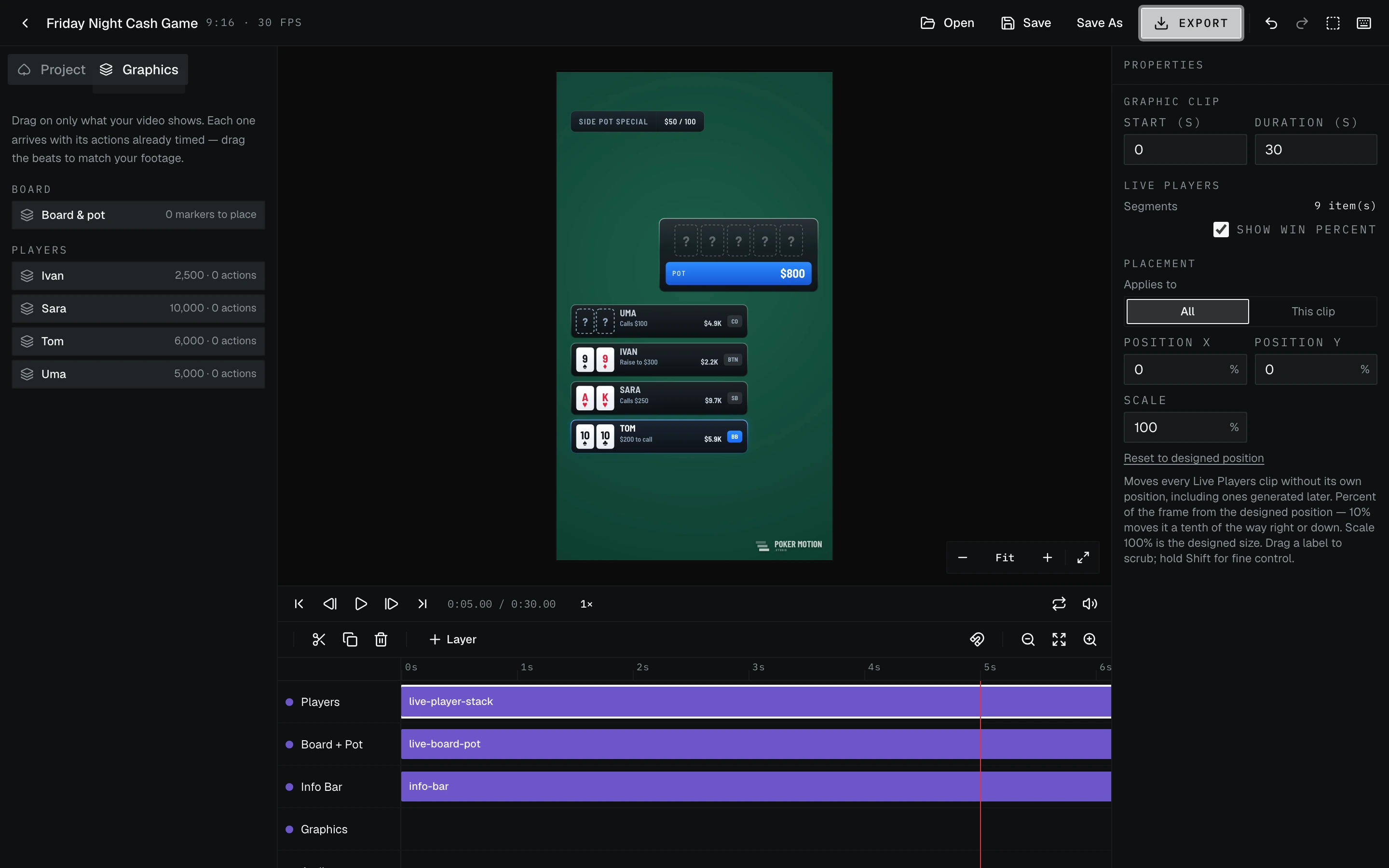The width and height of the screenshot is (1389, 868).
Task: Click the EXPORT button
Action: coord(1191,23)
